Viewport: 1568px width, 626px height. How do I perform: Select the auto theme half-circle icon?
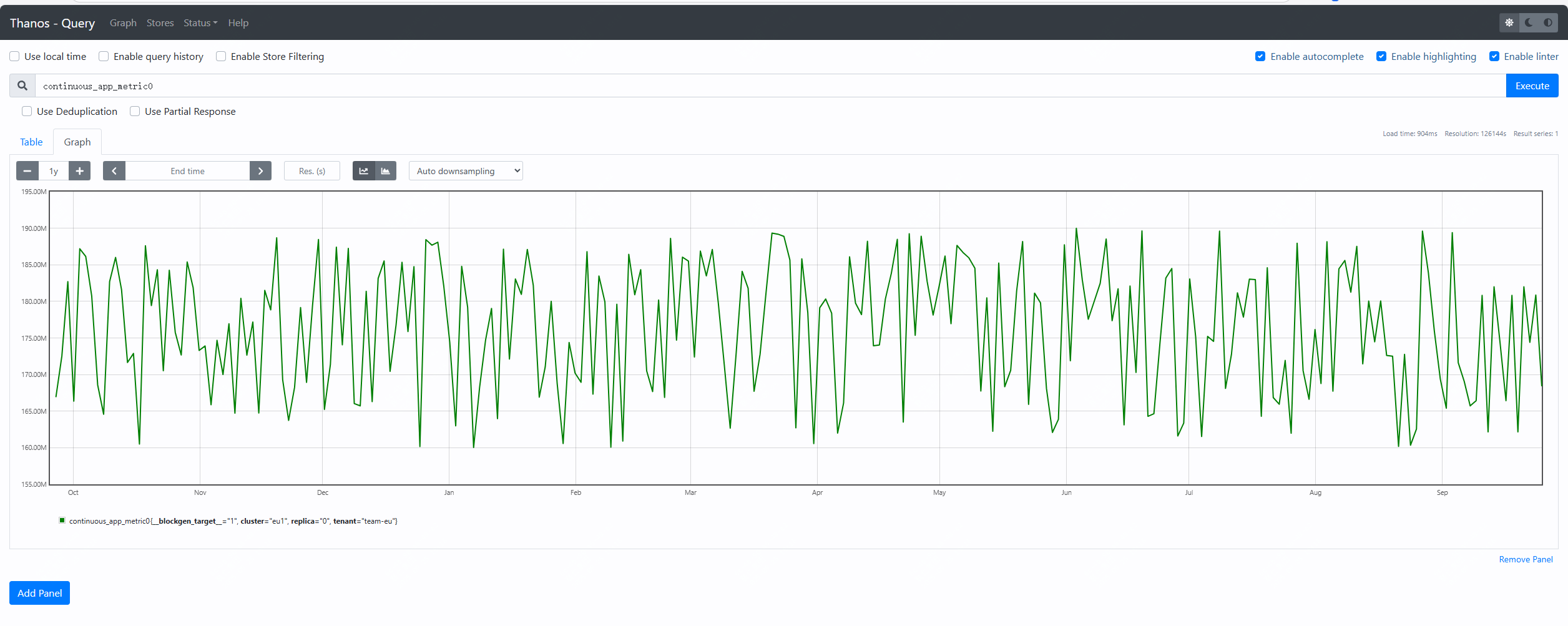point(1548,22)
